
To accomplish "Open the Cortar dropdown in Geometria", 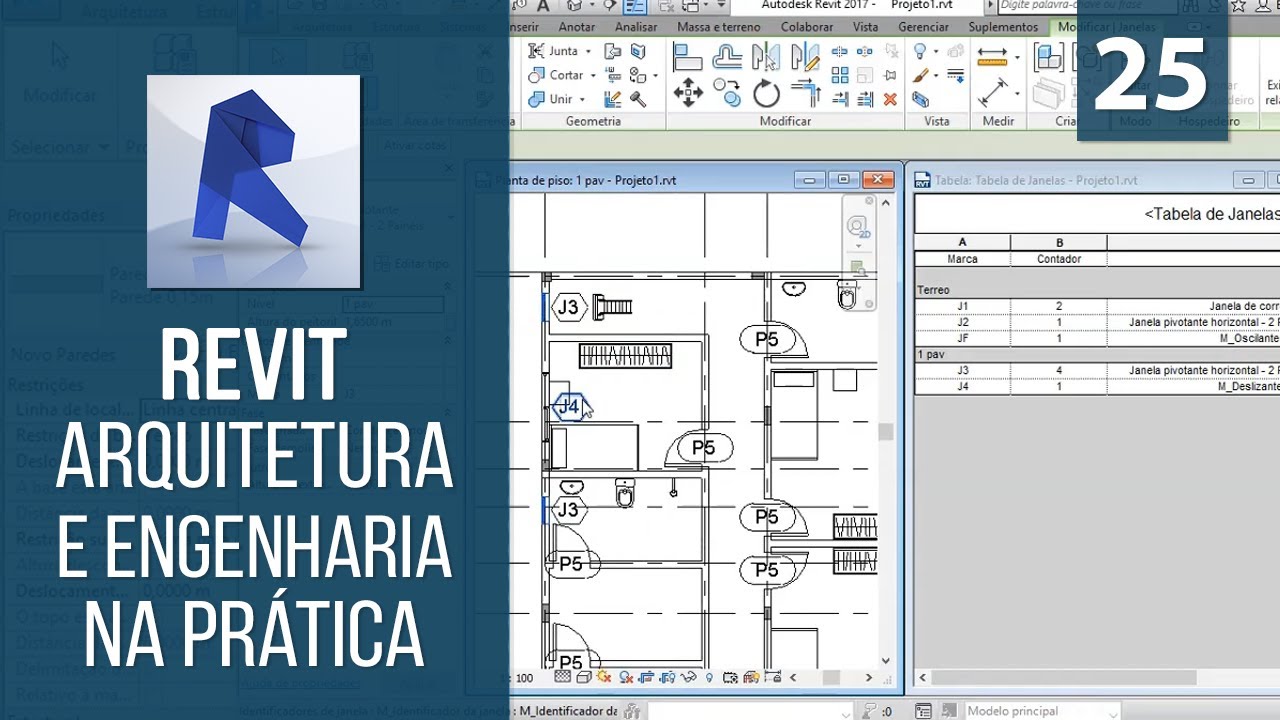I will pyautogui.click(x=593, y=75).
